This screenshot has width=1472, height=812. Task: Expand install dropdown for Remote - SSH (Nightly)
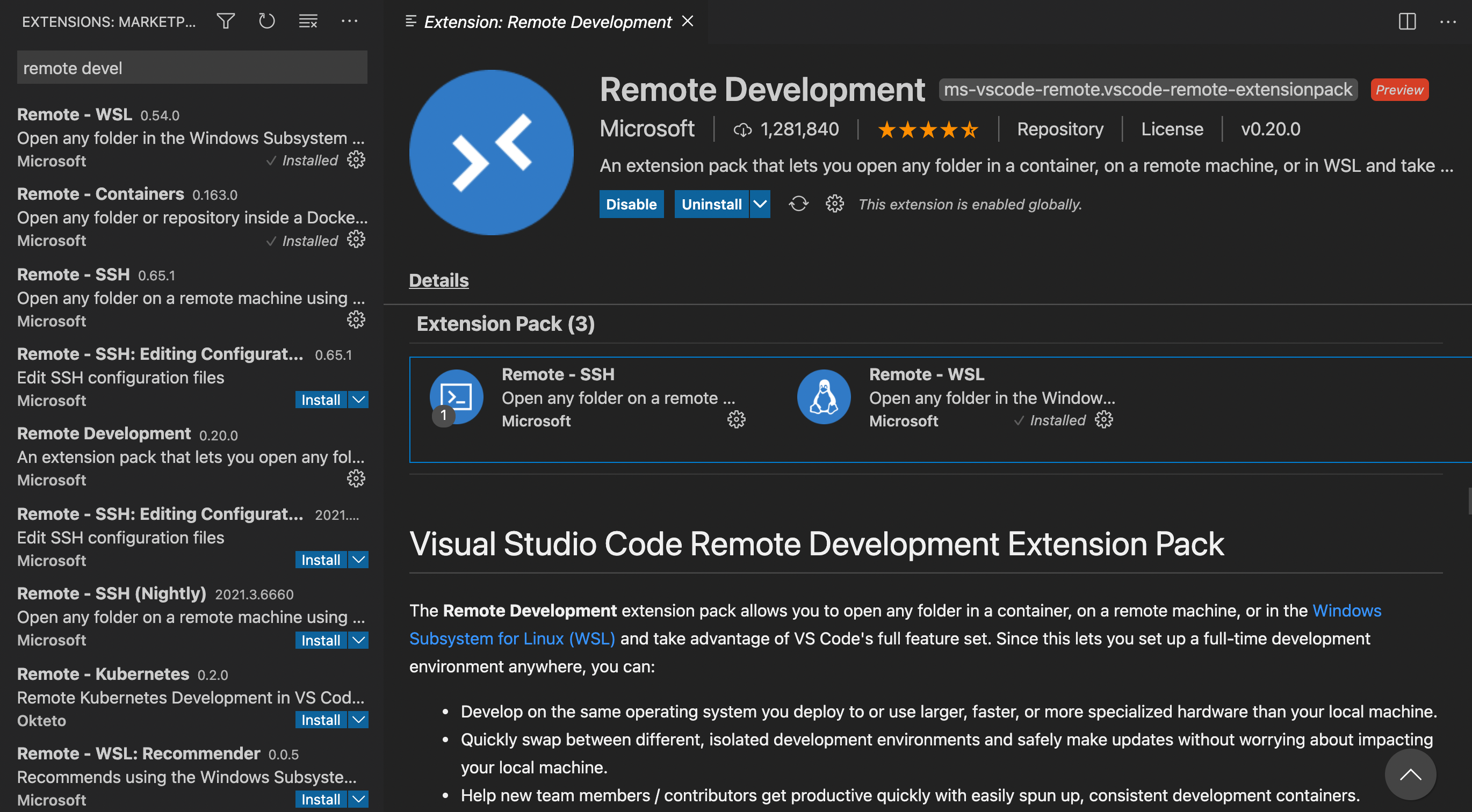pyautogui.click(x=359, y=640)
